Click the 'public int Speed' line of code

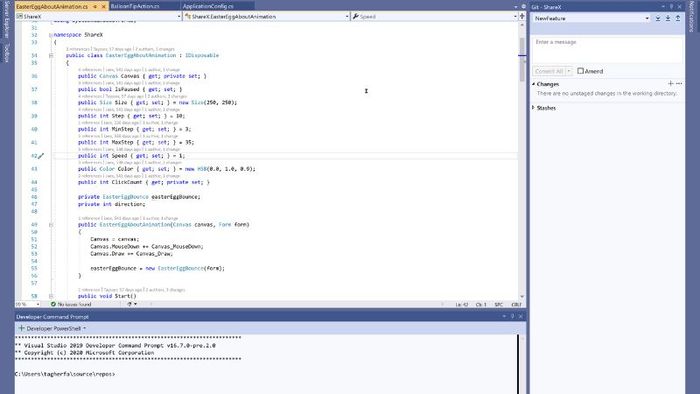pyautogui.click(x=131, y=156)
